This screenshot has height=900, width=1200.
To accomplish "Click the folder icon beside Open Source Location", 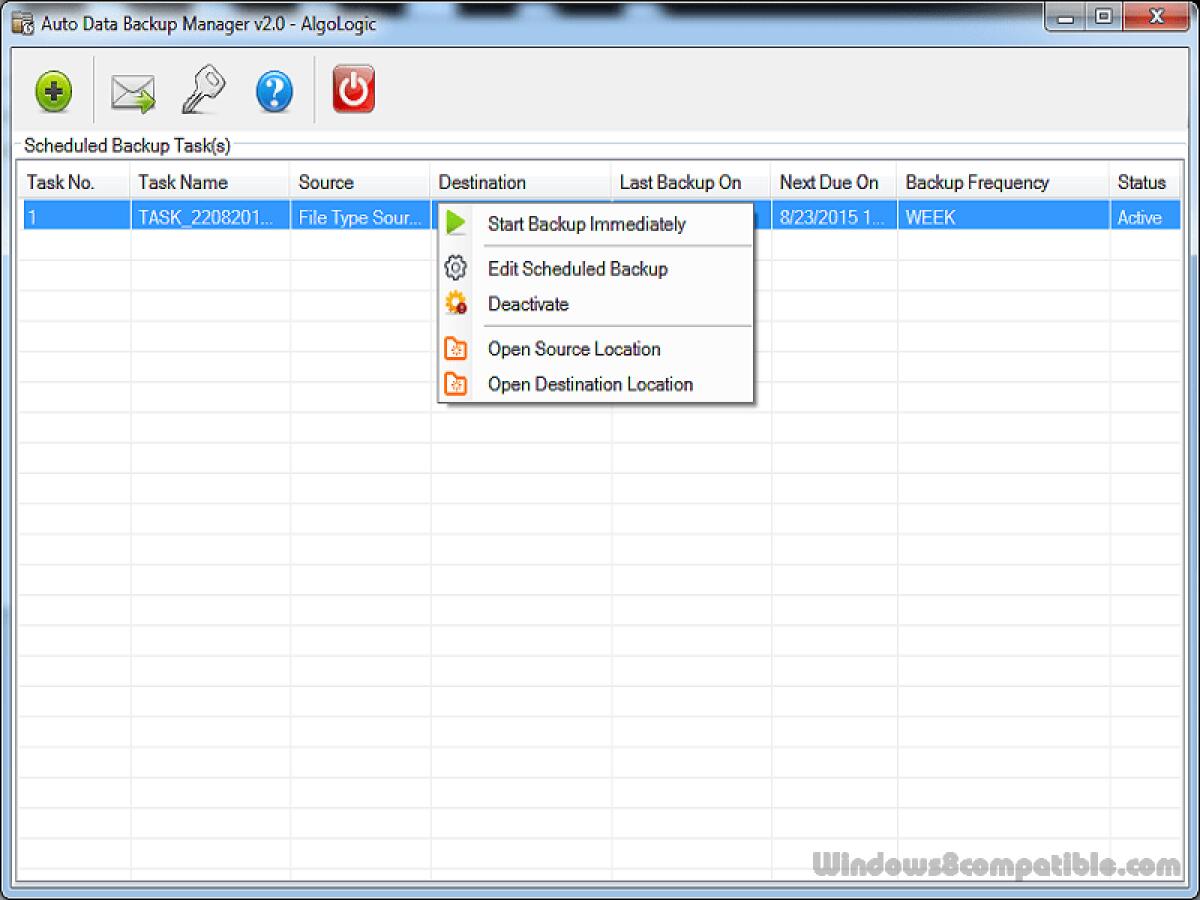I will [x=455, y=347].
